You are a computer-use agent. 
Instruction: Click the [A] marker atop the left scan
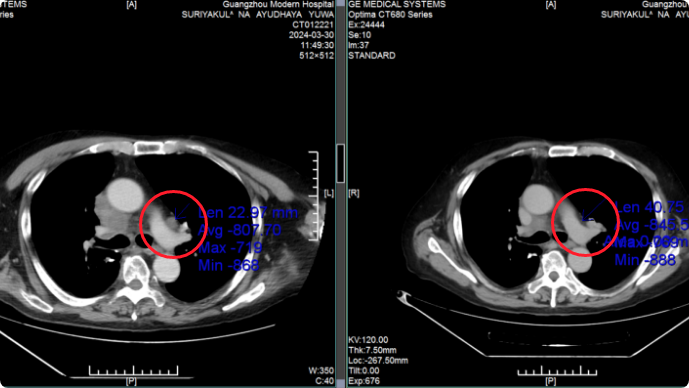(131, 4)
